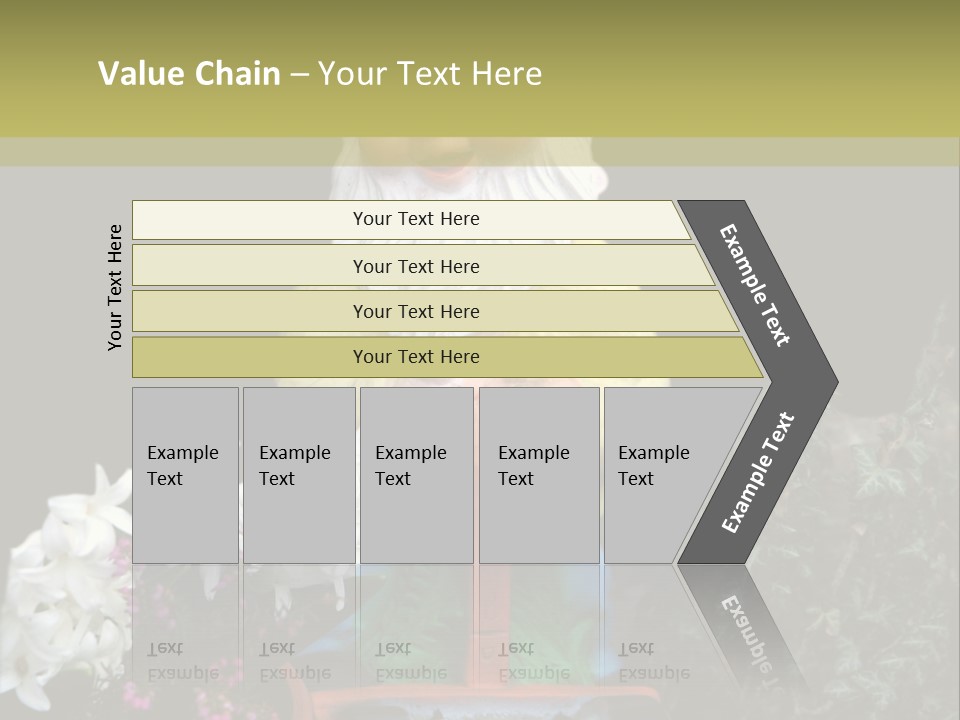Click the gnome's face behind the header
Viewport: 960px width, 720px height.
coord(445,160)
